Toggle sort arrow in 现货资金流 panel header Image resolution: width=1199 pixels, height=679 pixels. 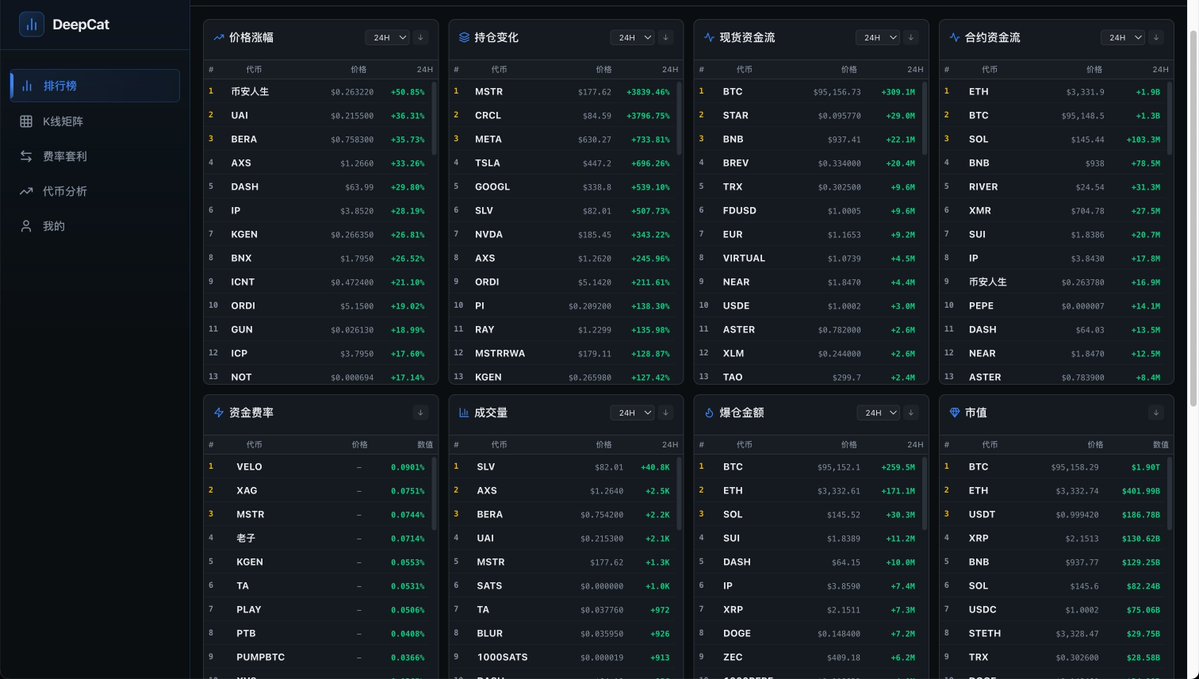pyautogui.click(x=911, y=37)
